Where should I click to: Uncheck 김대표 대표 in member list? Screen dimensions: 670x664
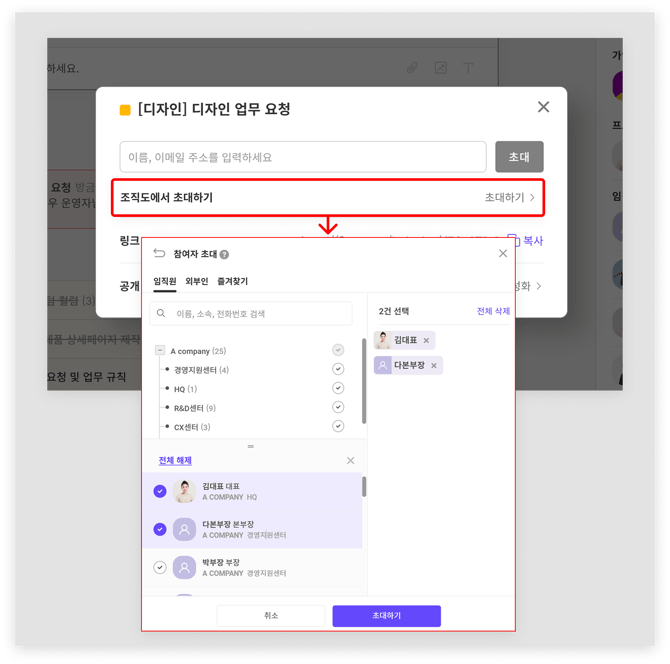[x=160, y=491]
